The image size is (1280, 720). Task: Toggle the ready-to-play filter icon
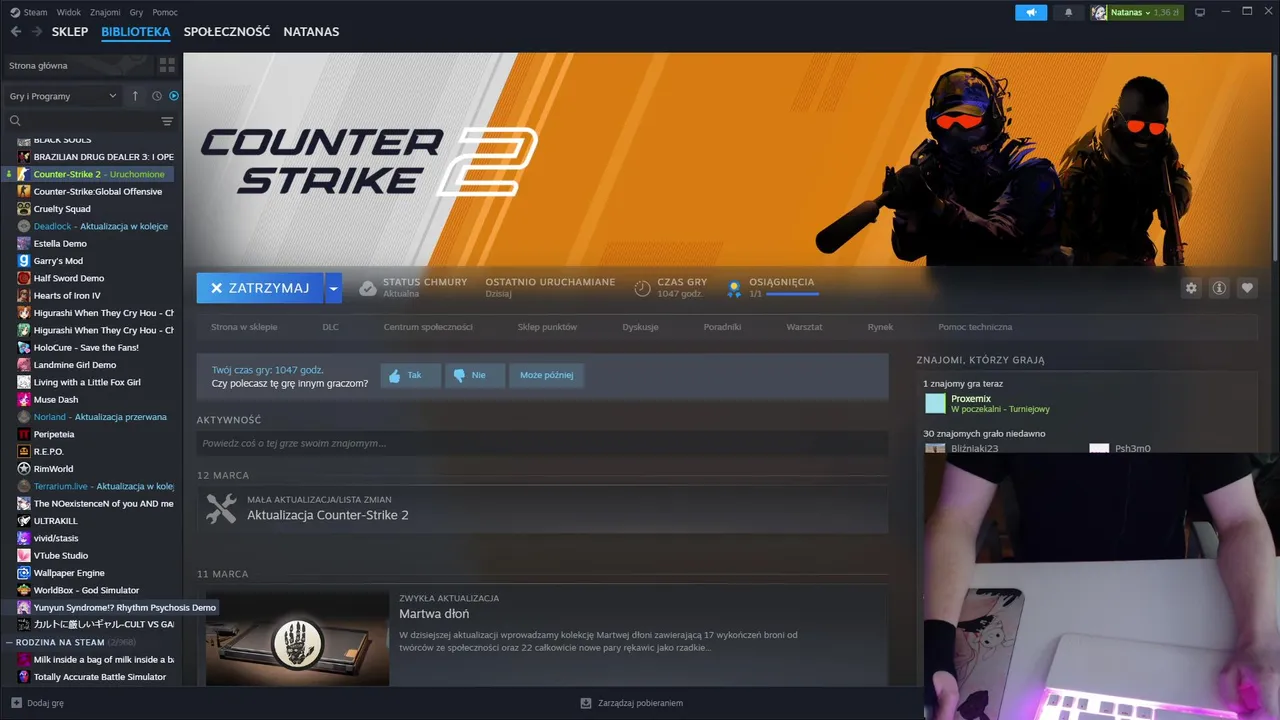[x=173, y=96]
